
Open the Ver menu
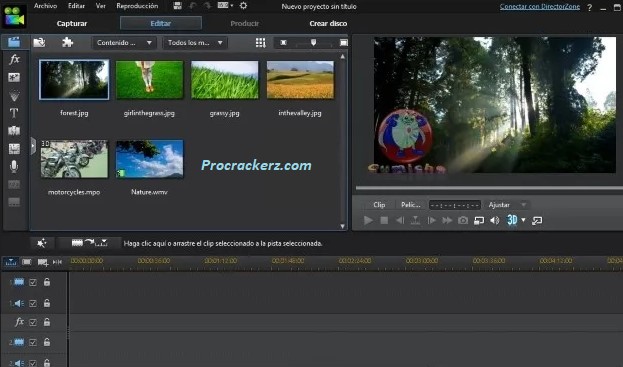[101, 6]
